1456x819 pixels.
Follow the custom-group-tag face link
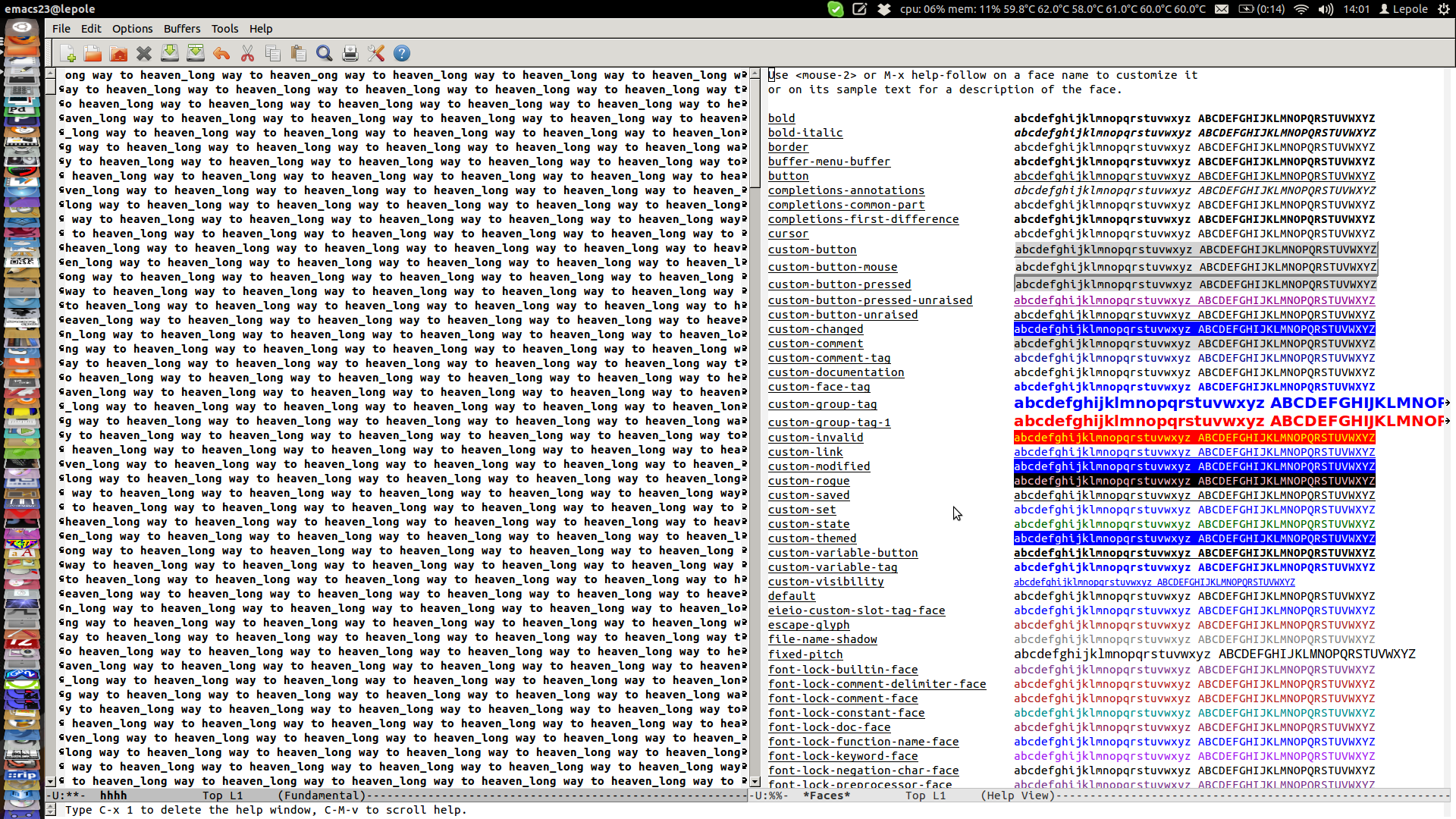[822, 405]
